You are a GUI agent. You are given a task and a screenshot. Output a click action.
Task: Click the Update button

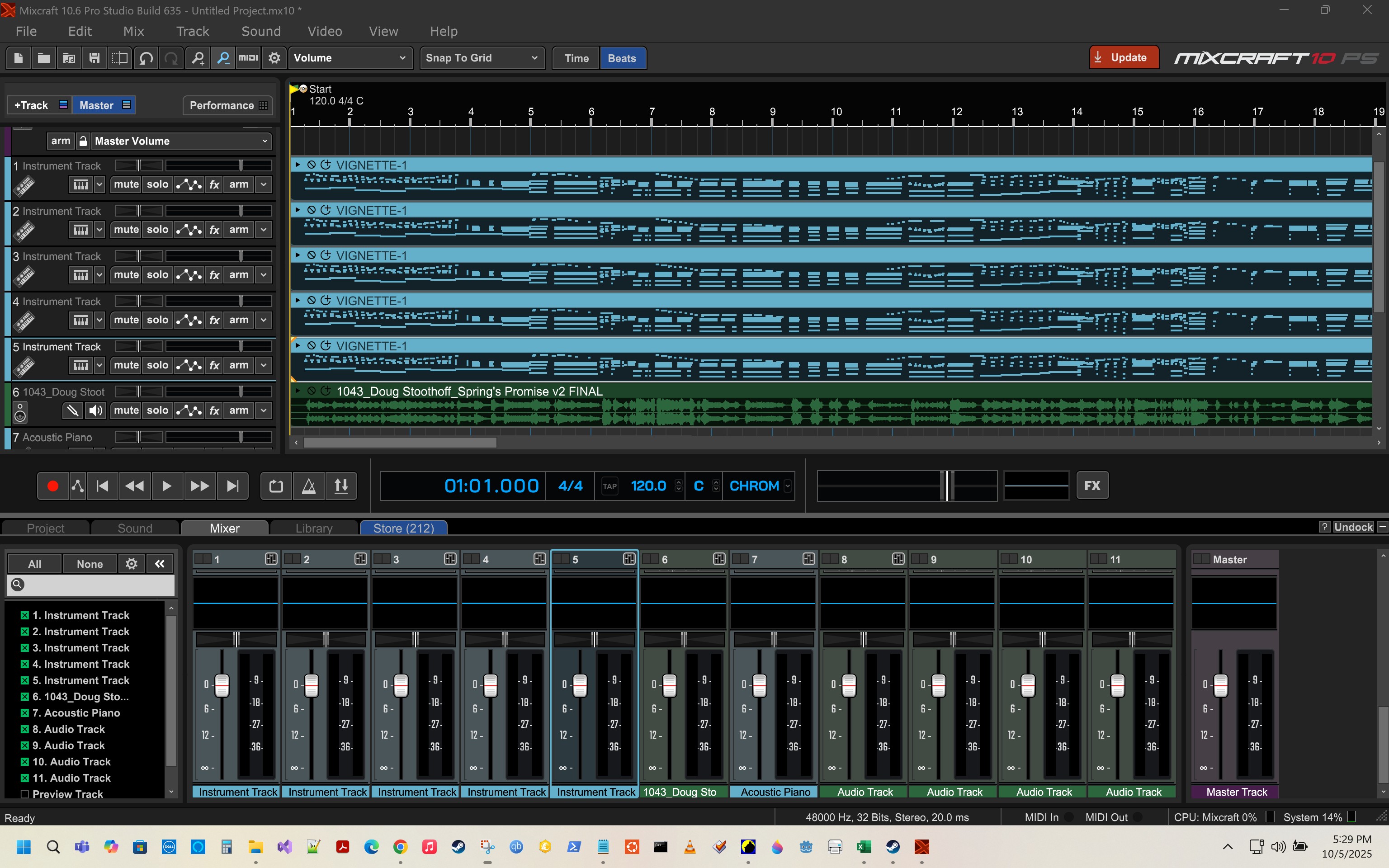click(1123, 57)
